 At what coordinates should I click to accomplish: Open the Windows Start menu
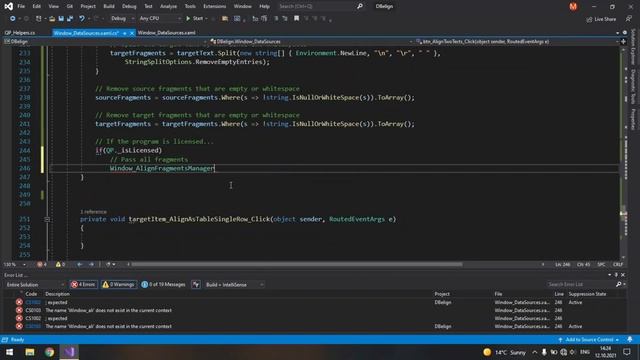[9, 352]
